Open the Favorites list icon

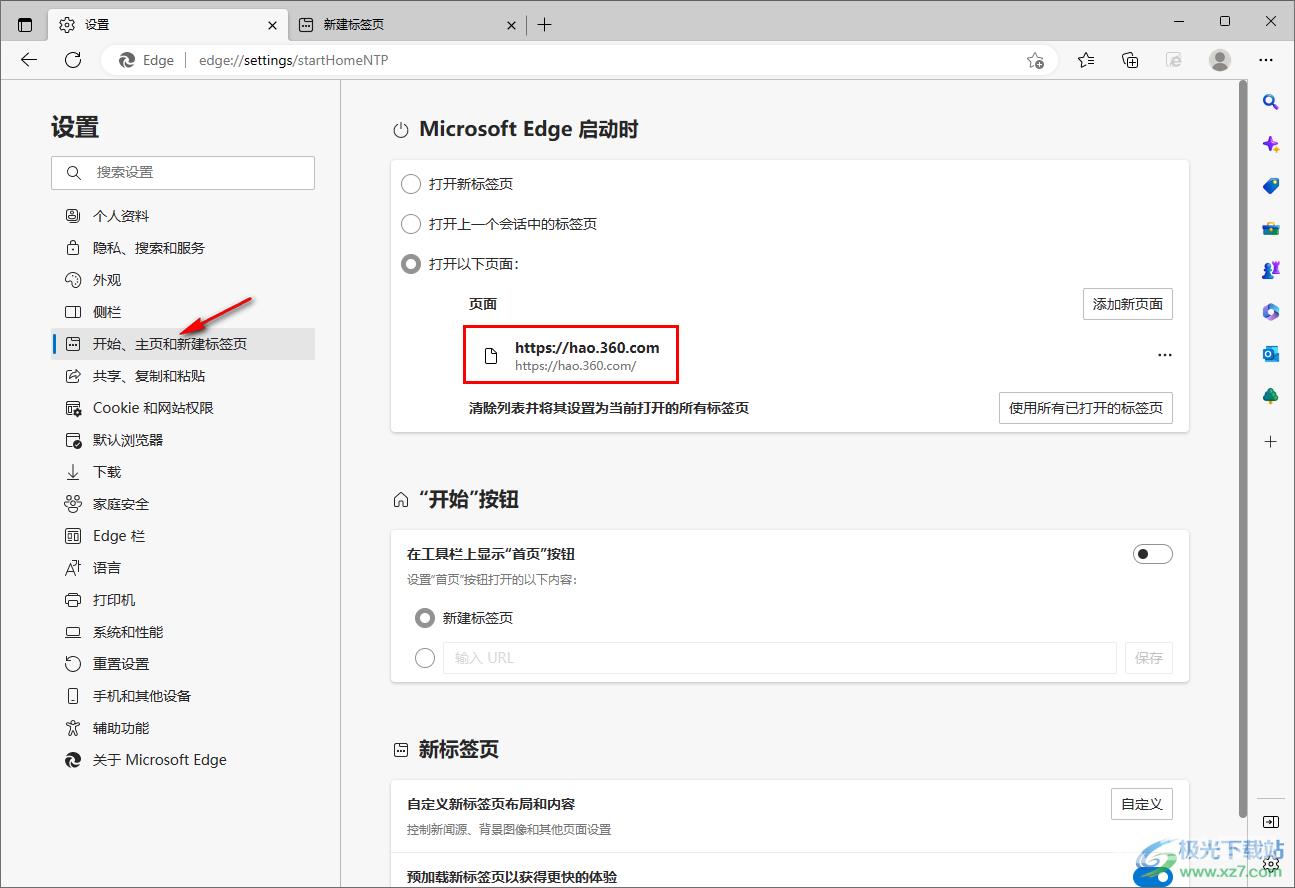[x=1086, y=60]
